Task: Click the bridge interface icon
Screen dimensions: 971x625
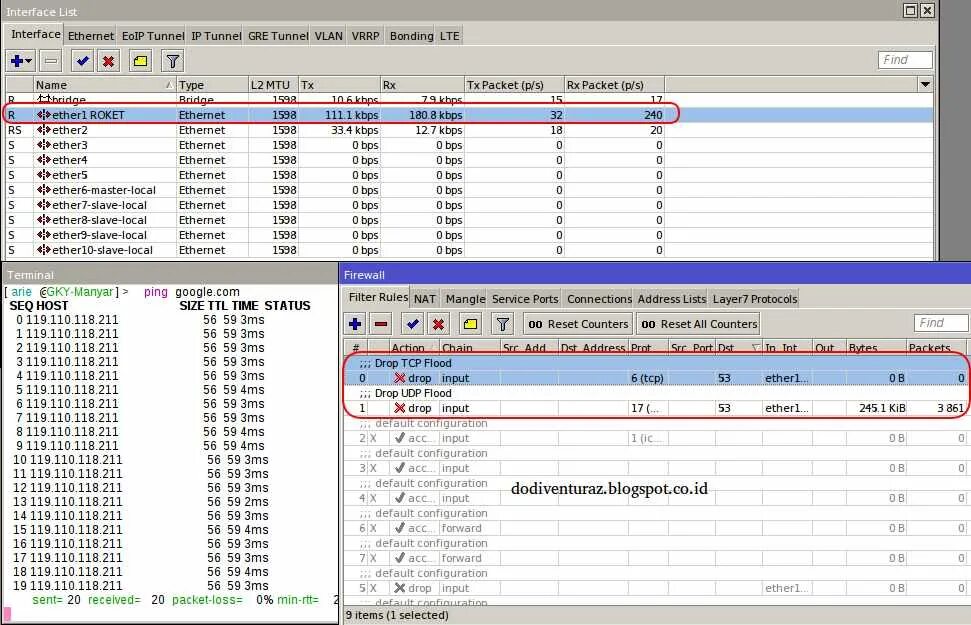Action: pos(43,99)
